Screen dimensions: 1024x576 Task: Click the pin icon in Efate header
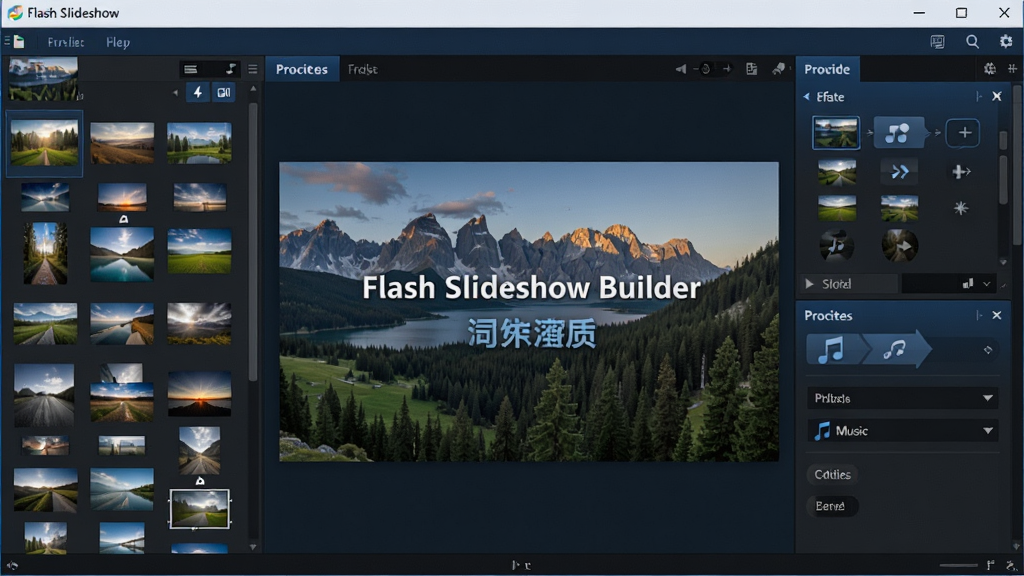tap(979, 97)
